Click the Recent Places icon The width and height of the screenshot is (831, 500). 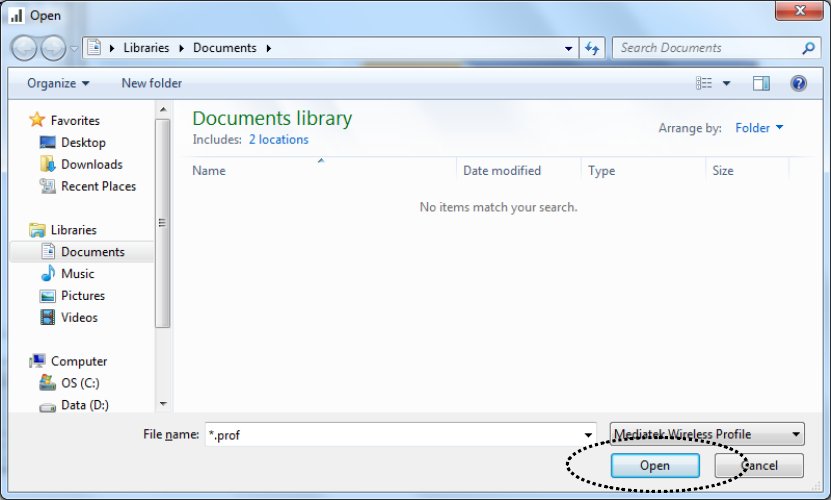click(48, 186)
